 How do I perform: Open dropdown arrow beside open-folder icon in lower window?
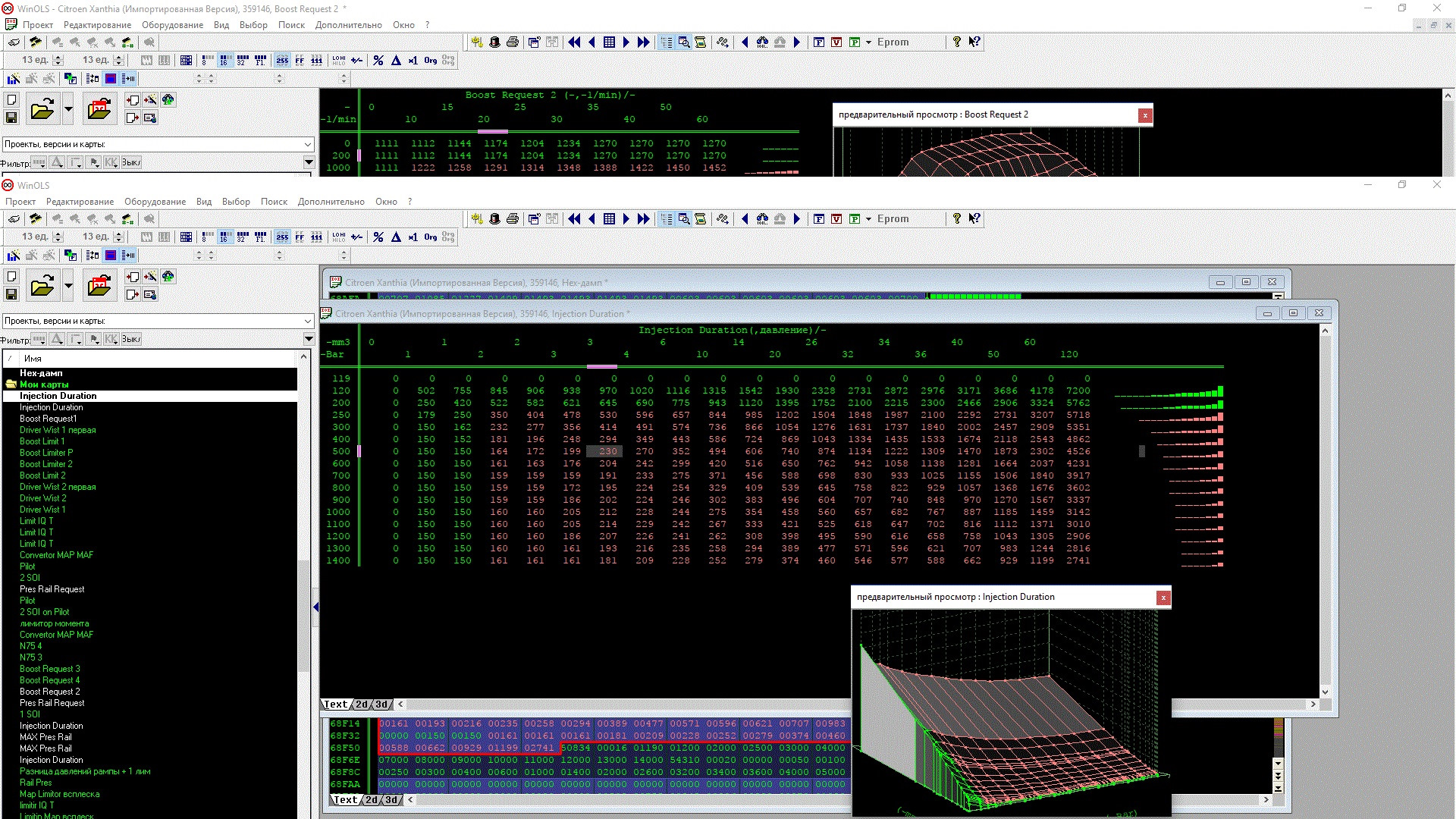coord(68,286)
